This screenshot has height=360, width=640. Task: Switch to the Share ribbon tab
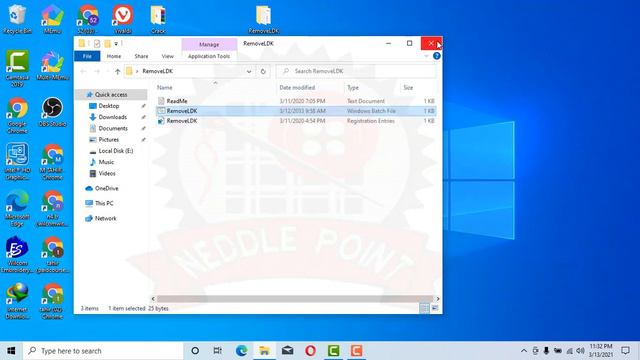click(141, 56)
